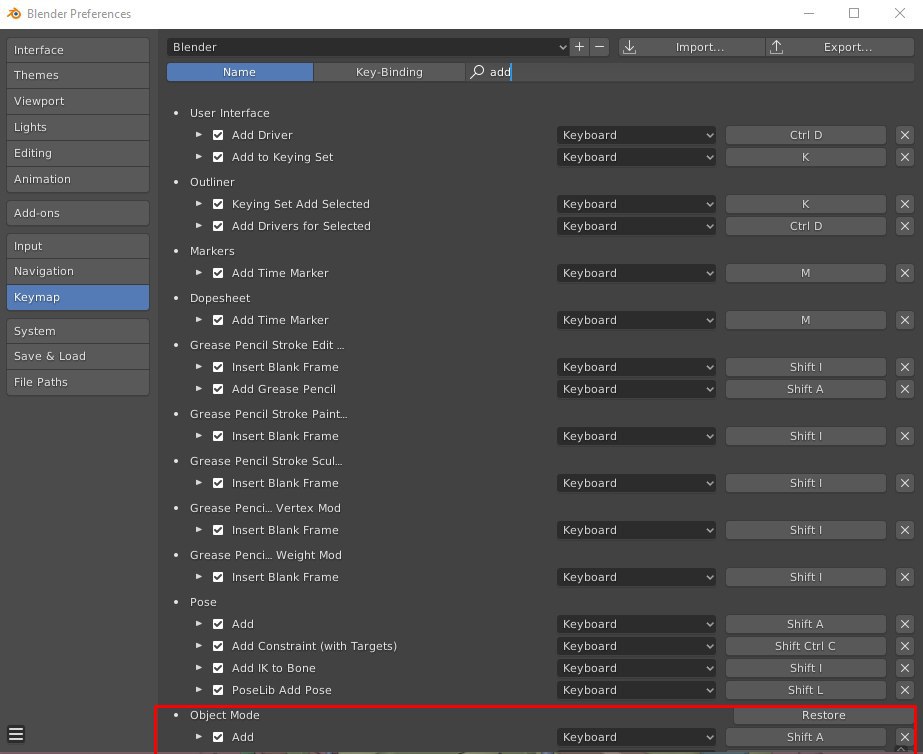Click the search magnifier icon
923x754 pixels.
[x=477, y=72]
